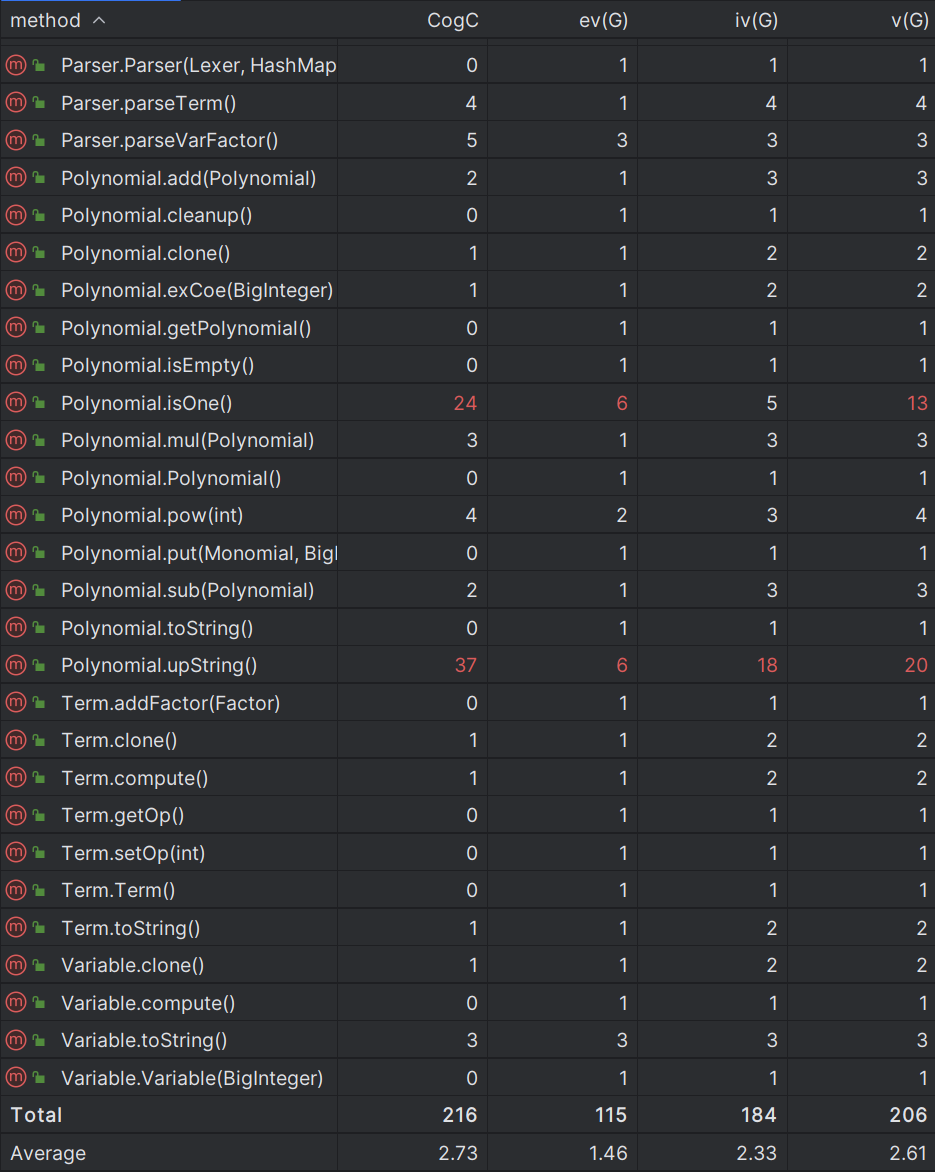Click public-access icon for Polynomial.getPolynomial()
Viewport: 935px width, 1172px height.
[x=39, y=328]
